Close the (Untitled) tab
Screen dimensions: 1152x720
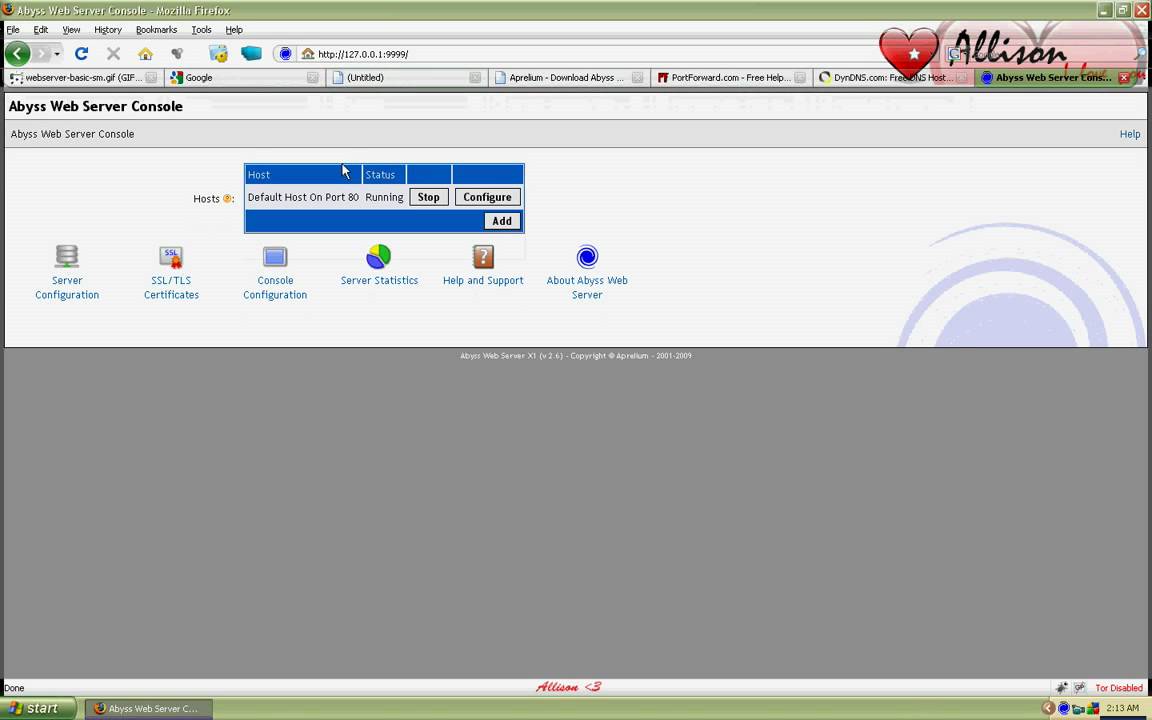point(475,77)
